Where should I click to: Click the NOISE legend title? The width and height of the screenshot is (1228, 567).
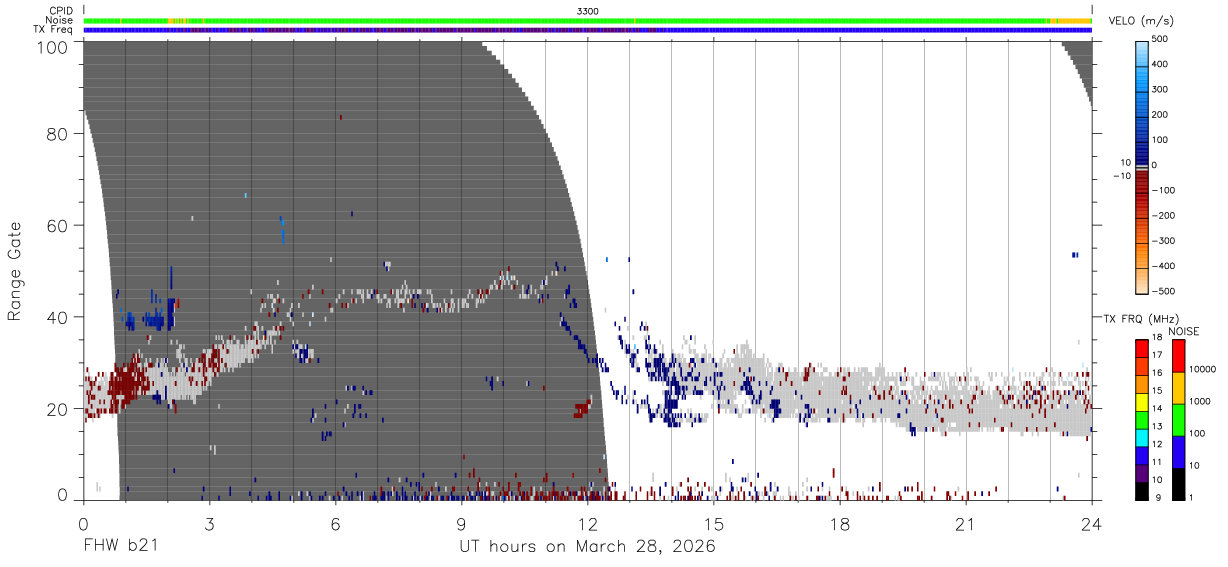pos(1184,331)
